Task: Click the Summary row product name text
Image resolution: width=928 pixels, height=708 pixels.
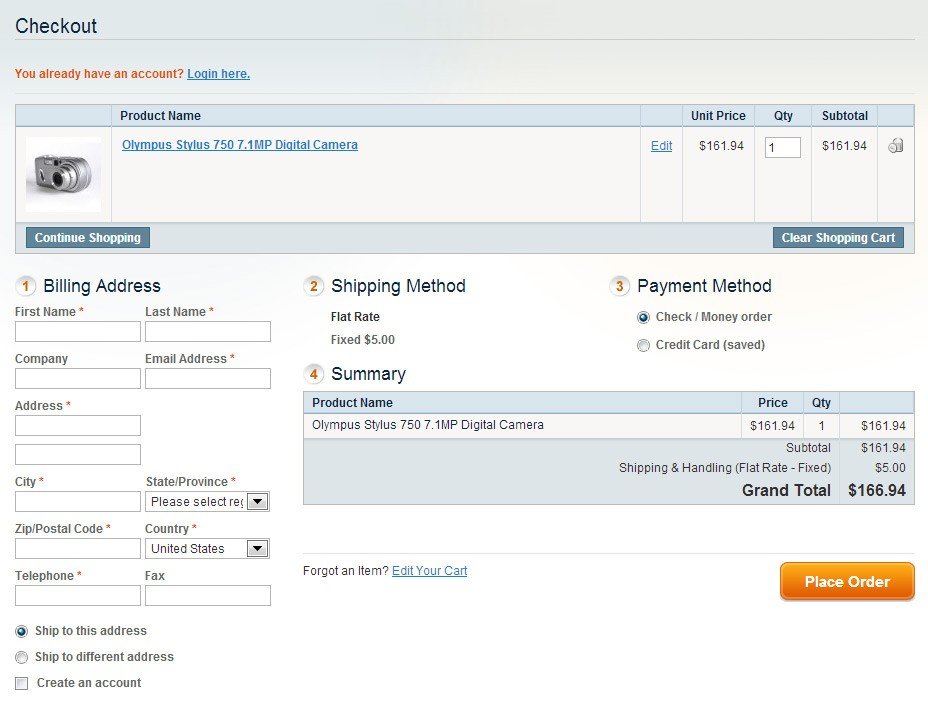Action: pyautogui.click(x=428, y=424)
